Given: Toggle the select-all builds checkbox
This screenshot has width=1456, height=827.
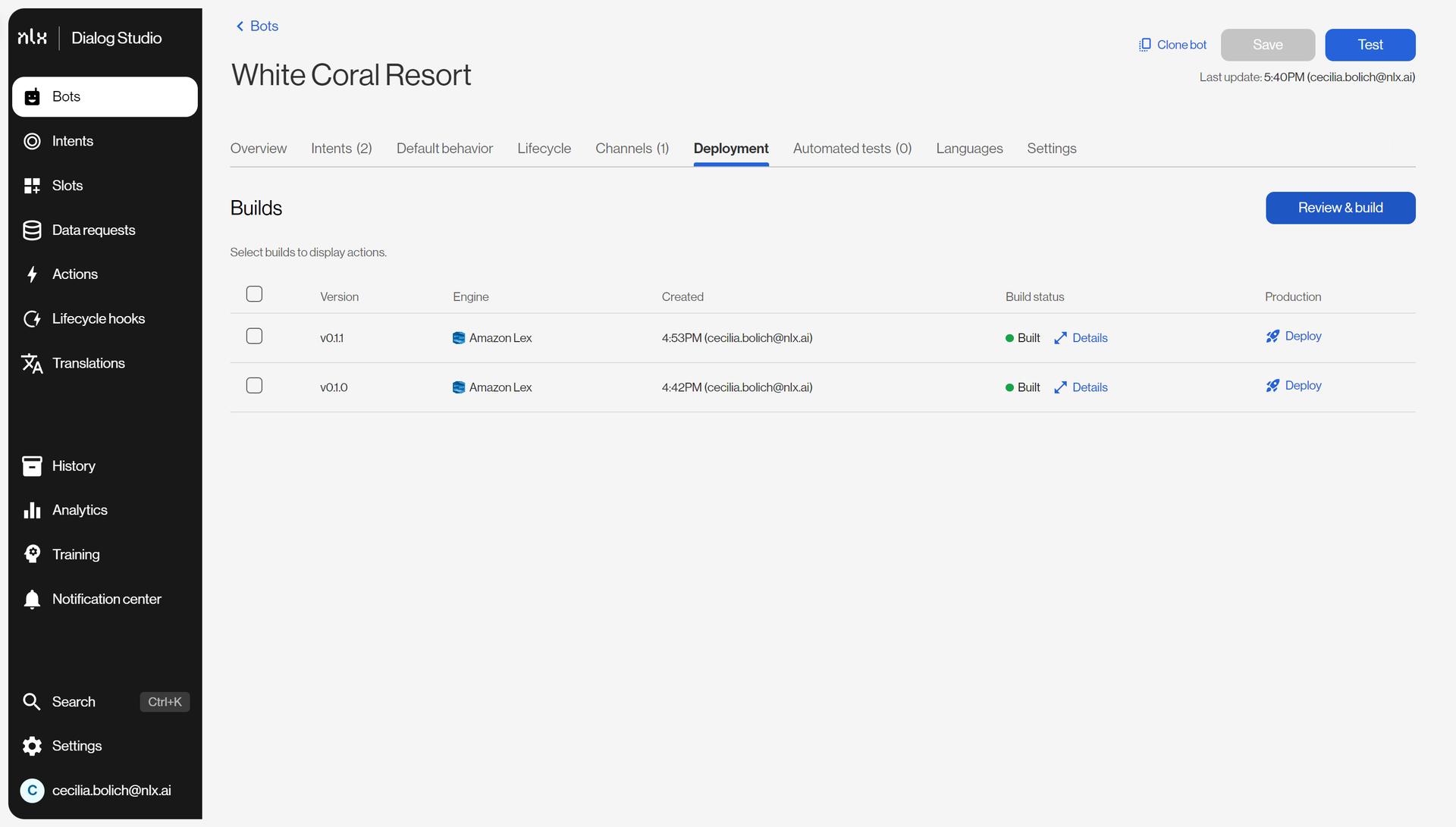Looking at the screenshot, I should pos(254,294).
